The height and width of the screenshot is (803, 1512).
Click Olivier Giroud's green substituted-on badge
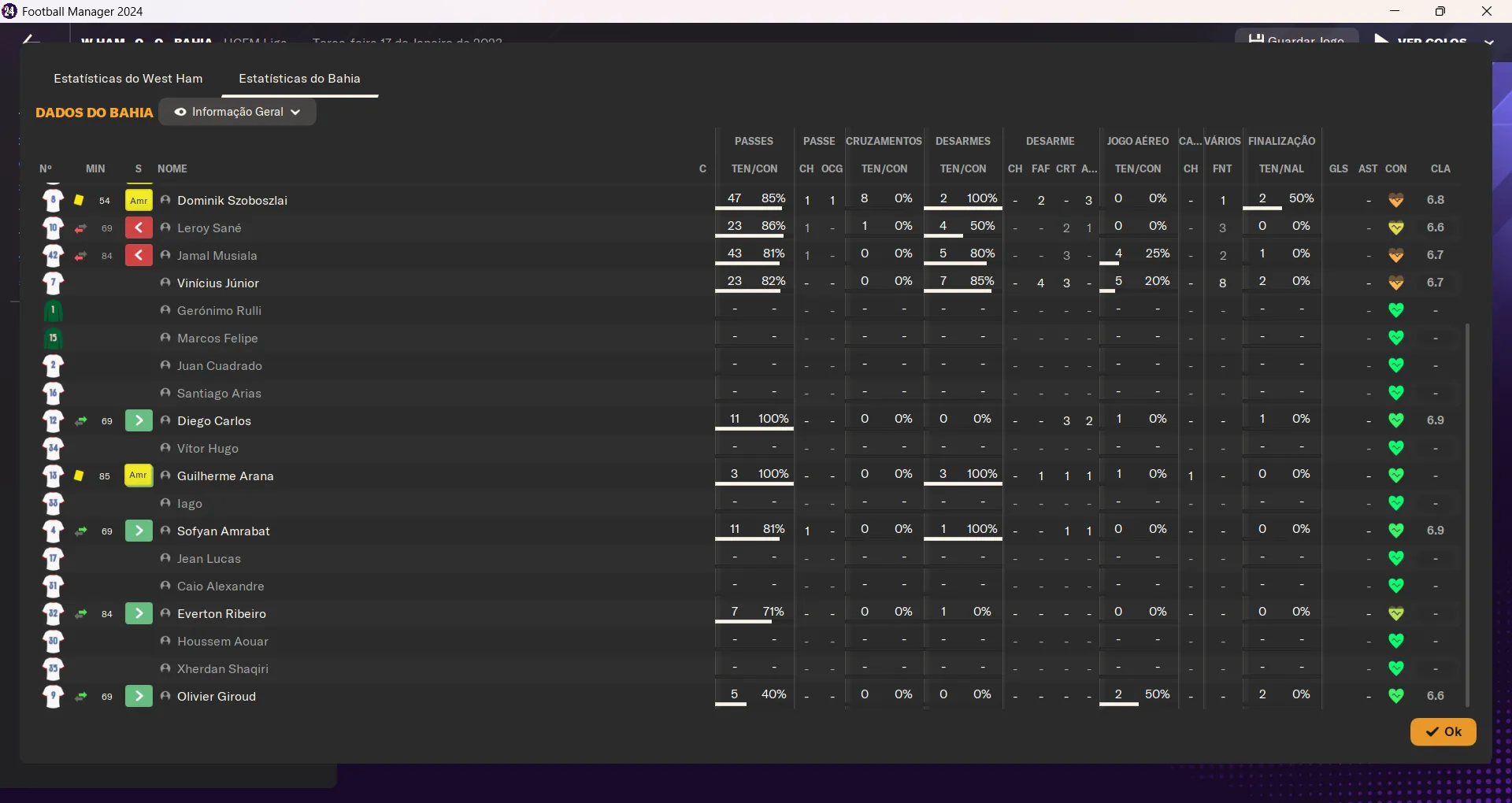click(139, 696)
